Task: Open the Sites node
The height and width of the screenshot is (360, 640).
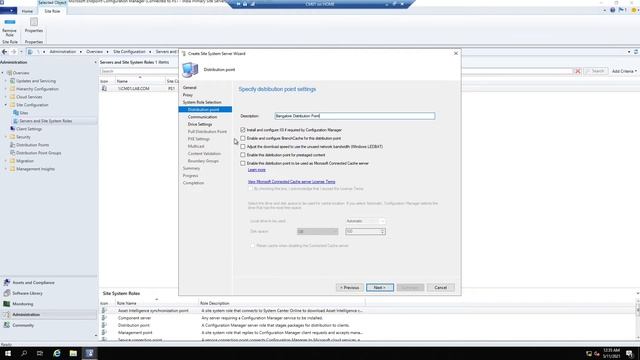Action: coord(24,113)
